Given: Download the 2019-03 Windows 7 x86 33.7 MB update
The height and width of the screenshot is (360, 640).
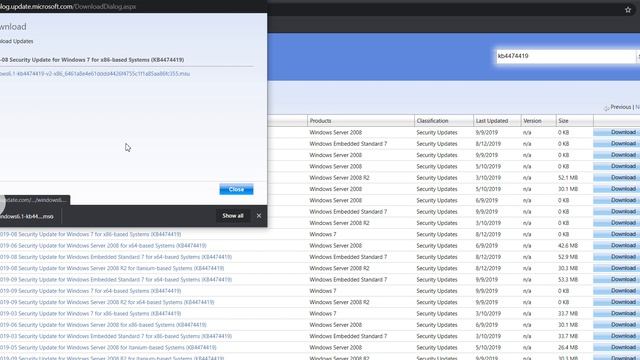Looking at the screenshot, I should click(616, 313).
